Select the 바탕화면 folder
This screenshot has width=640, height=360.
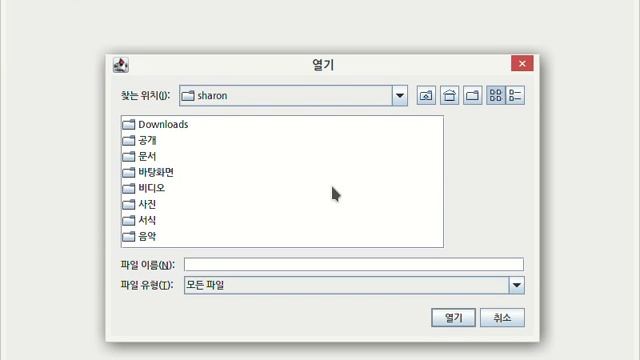point(148,172)
